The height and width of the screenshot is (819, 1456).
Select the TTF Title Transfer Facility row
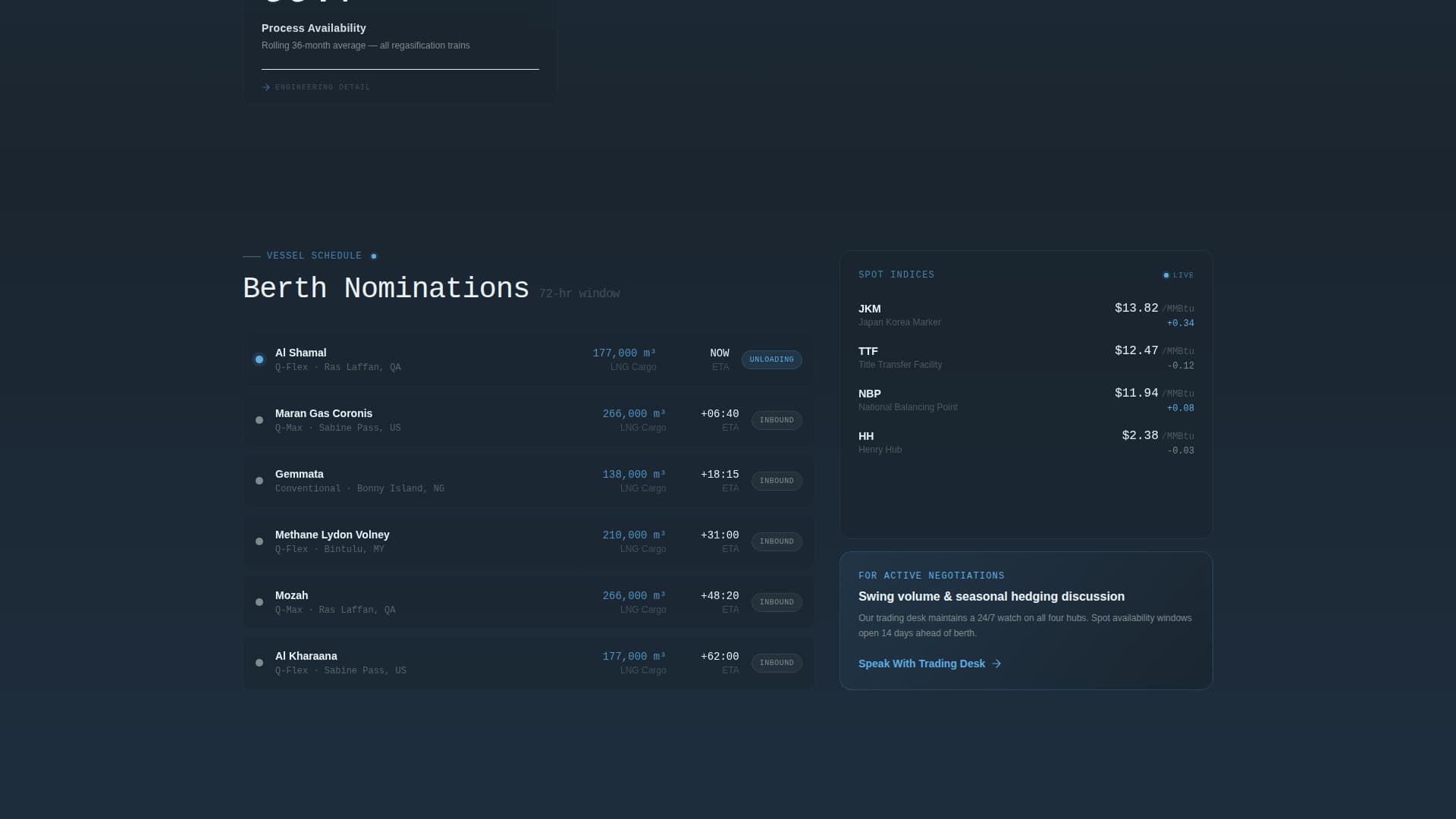[1025, 357]
